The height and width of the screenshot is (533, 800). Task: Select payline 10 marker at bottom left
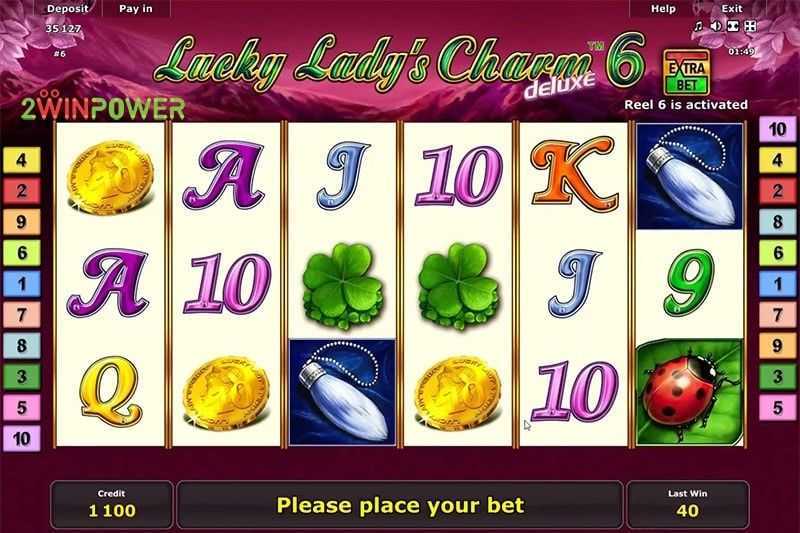click(x=21, y=439)
